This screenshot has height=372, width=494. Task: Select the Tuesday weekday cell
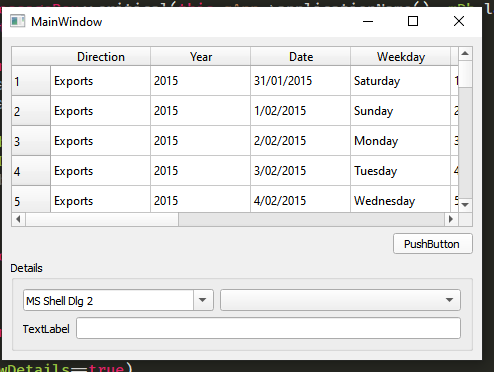(400, 171)
